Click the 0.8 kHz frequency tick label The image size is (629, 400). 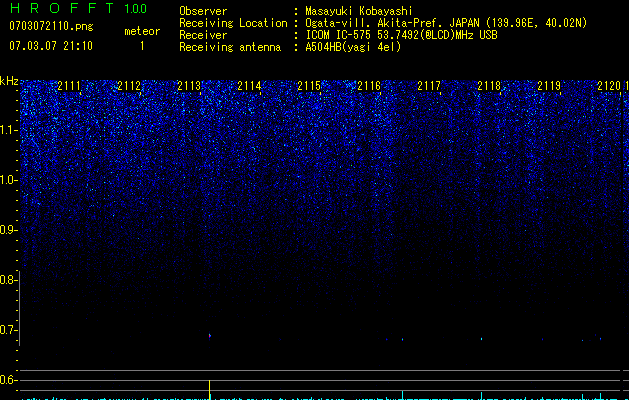point(8,280)
